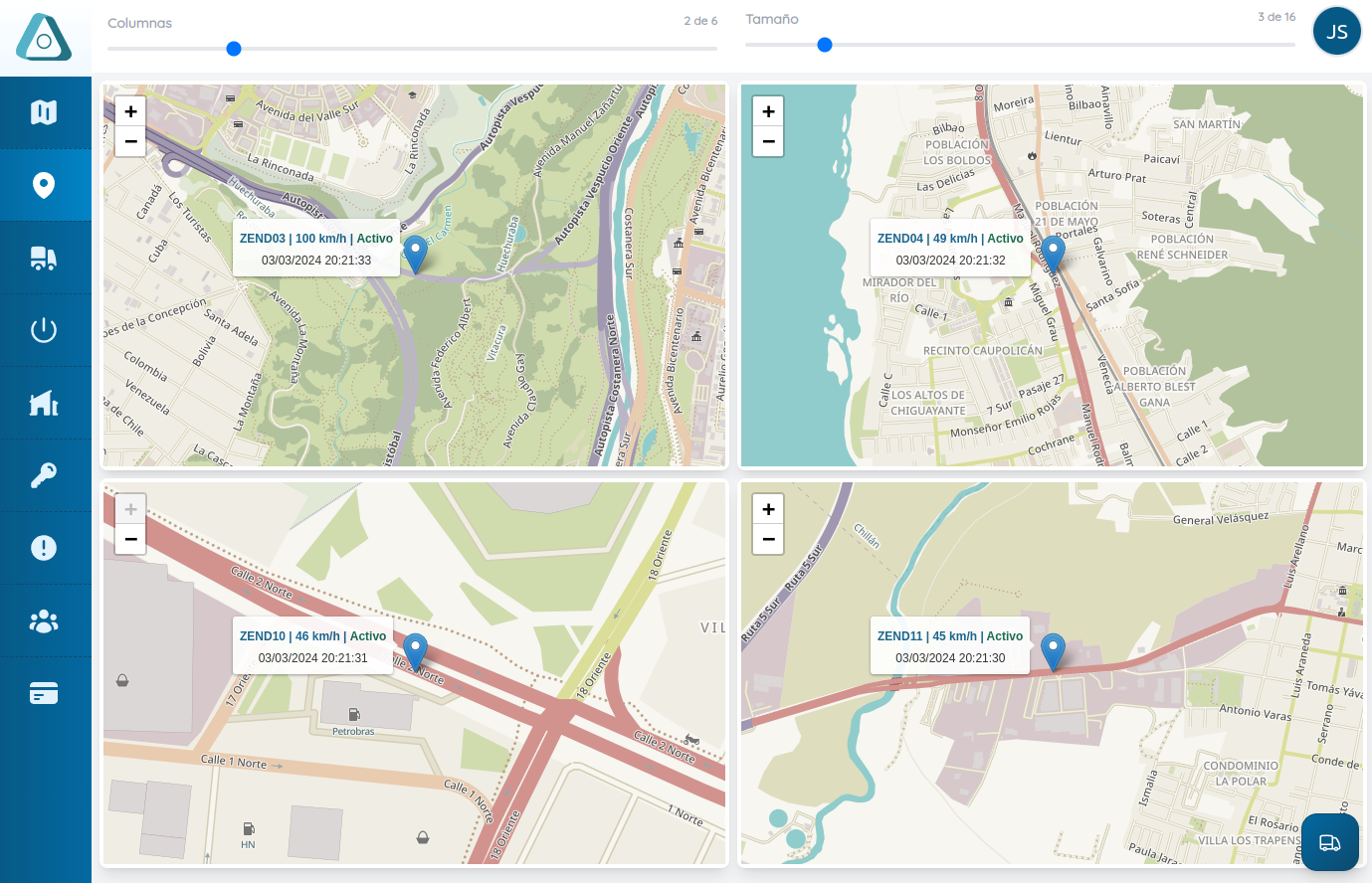Click the 03/03/2024 20:21:31 timestamp
The image size is (1372, 883).
pyautogui.click(x=313, y=658)
